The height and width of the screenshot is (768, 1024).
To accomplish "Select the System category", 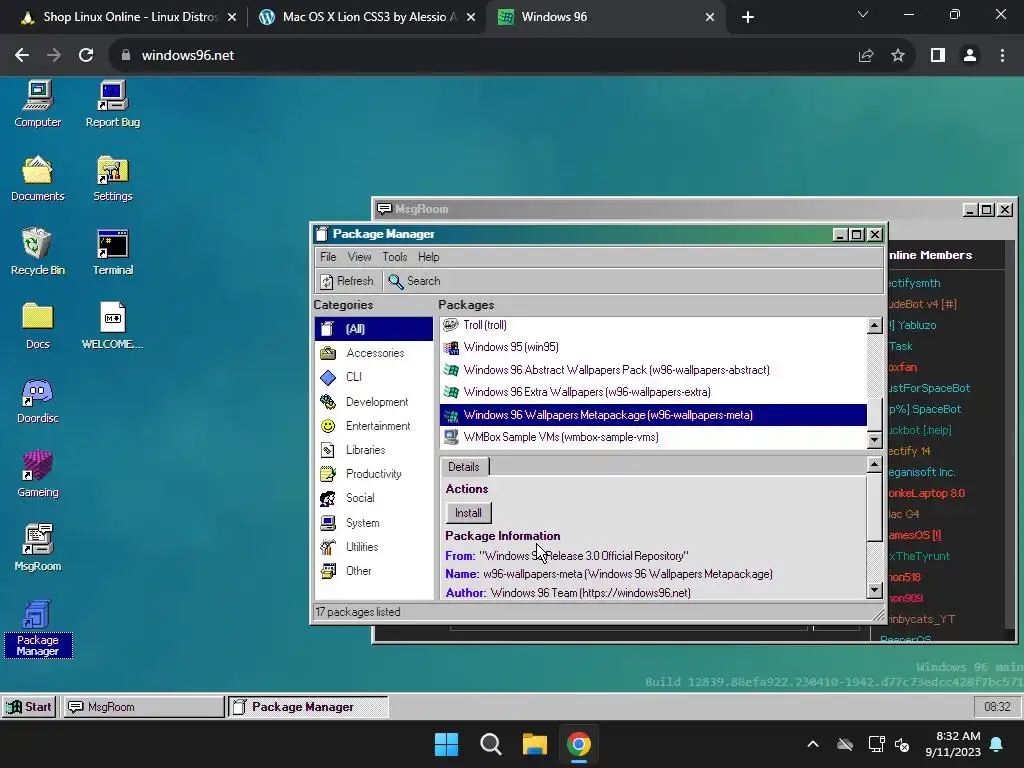I will pos(374,522).
